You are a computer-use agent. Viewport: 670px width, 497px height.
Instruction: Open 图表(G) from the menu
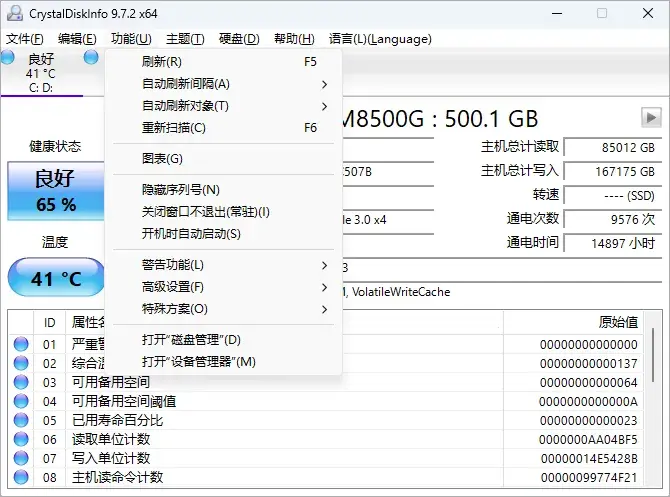[x=223, y=159]
